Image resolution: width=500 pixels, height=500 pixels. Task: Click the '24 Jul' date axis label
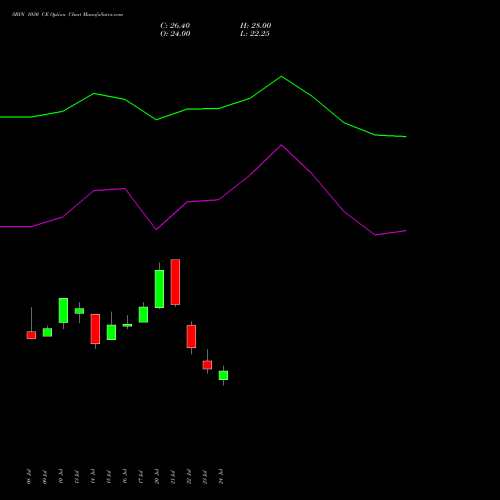tap(221, 477)
